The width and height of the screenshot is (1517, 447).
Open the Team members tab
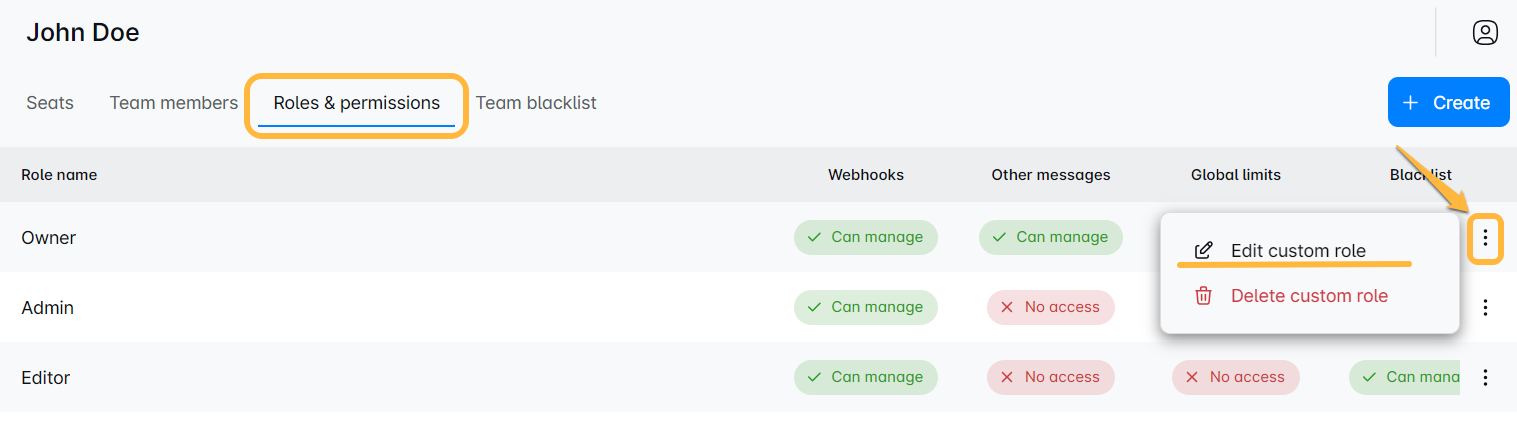click(174, 103)
